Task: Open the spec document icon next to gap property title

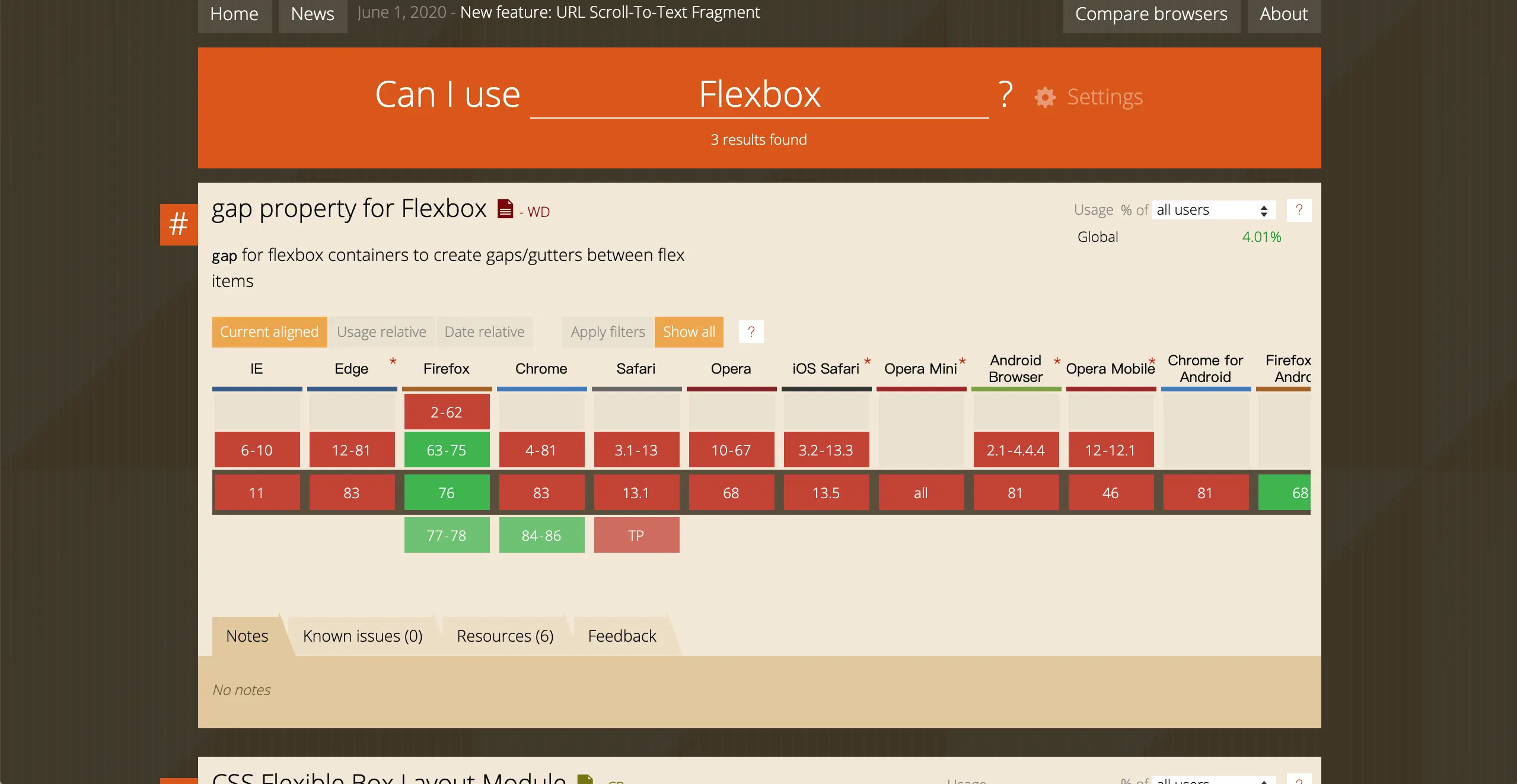Action: [x=505, y=209]
